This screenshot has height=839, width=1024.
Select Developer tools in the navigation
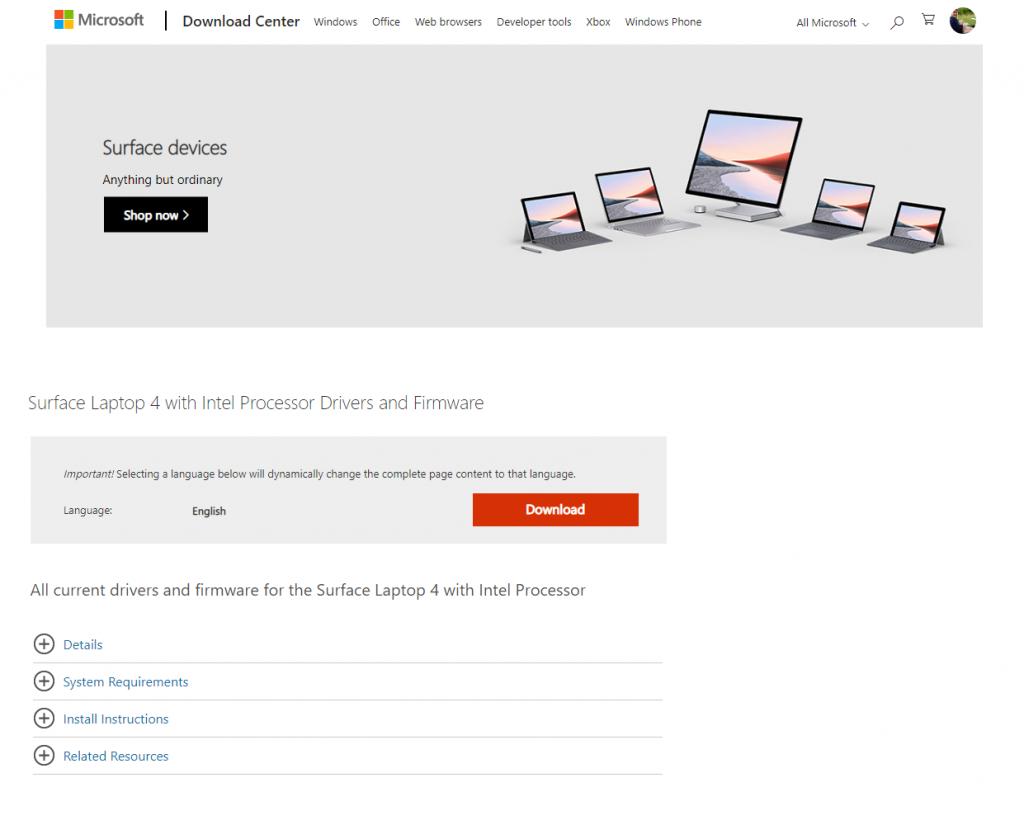point(534,22)
